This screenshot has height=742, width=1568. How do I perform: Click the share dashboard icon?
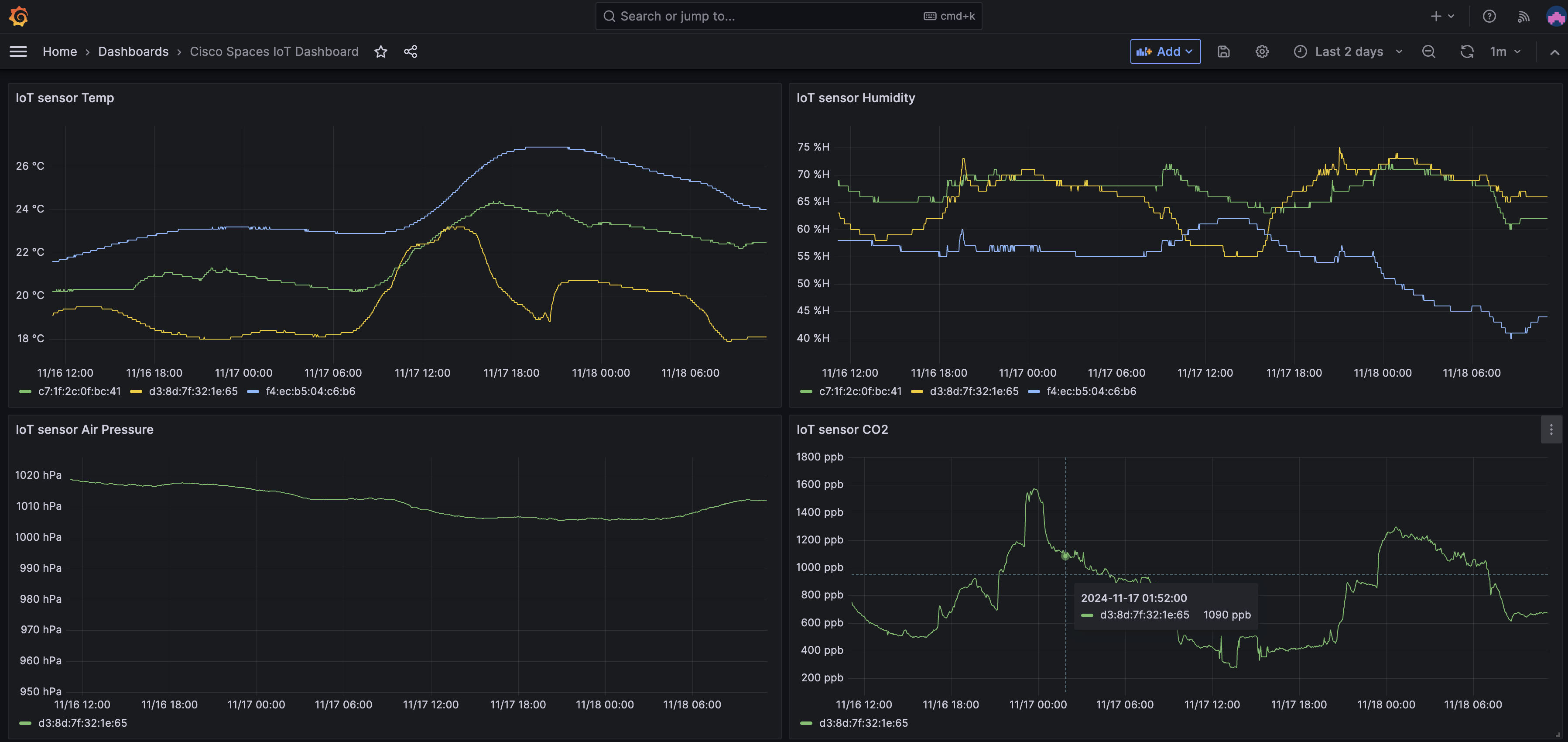tap(411, 52)
